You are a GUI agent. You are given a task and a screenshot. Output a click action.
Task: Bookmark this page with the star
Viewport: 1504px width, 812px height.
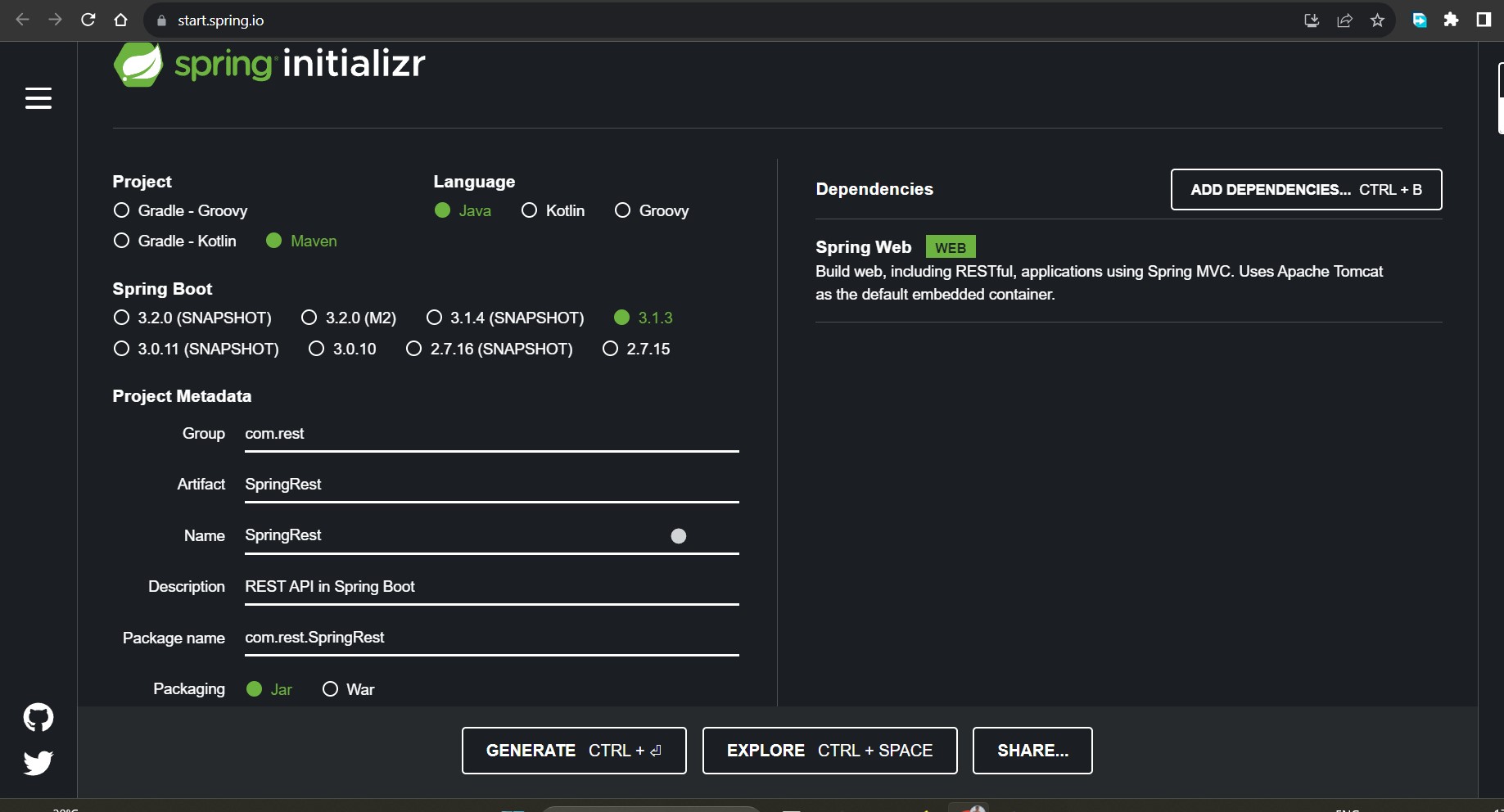[x=1377, y=20]
